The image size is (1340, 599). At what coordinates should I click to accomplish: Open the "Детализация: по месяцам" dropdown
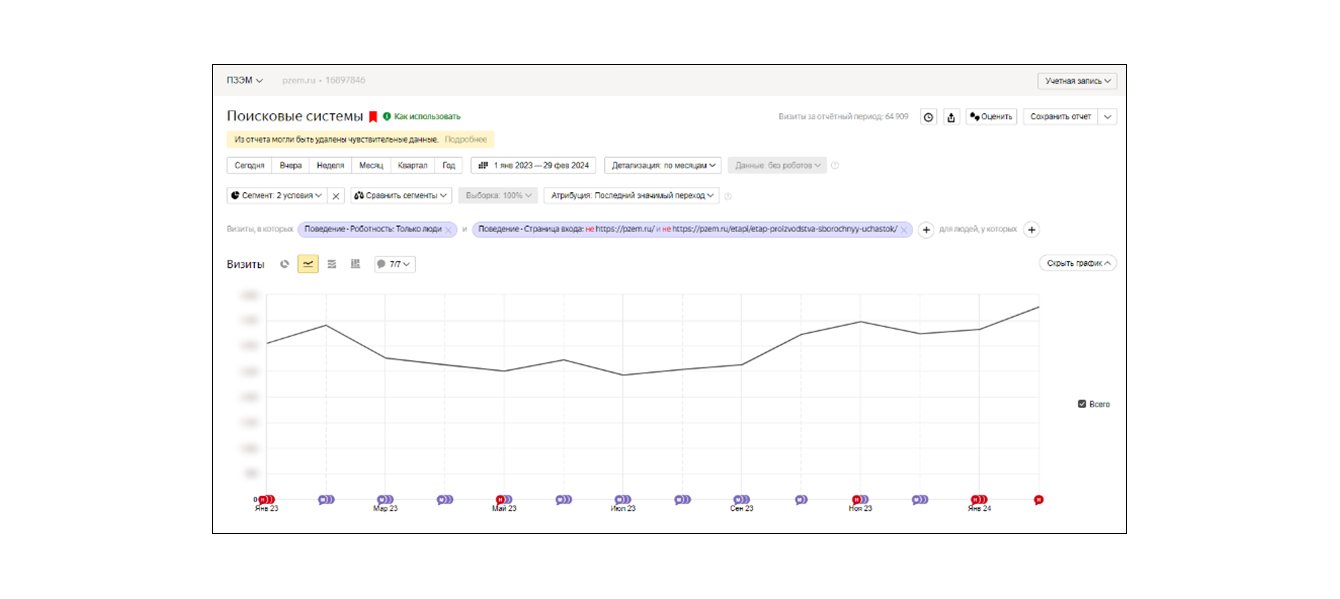pyautogui.click(x=664, y=165)
